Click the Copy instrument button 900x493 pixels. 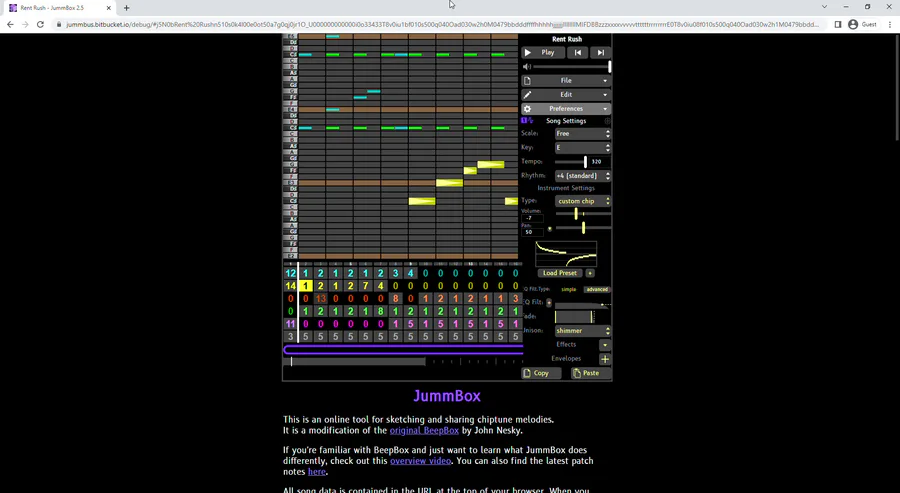pyautogui.click(x=541, y=373)
